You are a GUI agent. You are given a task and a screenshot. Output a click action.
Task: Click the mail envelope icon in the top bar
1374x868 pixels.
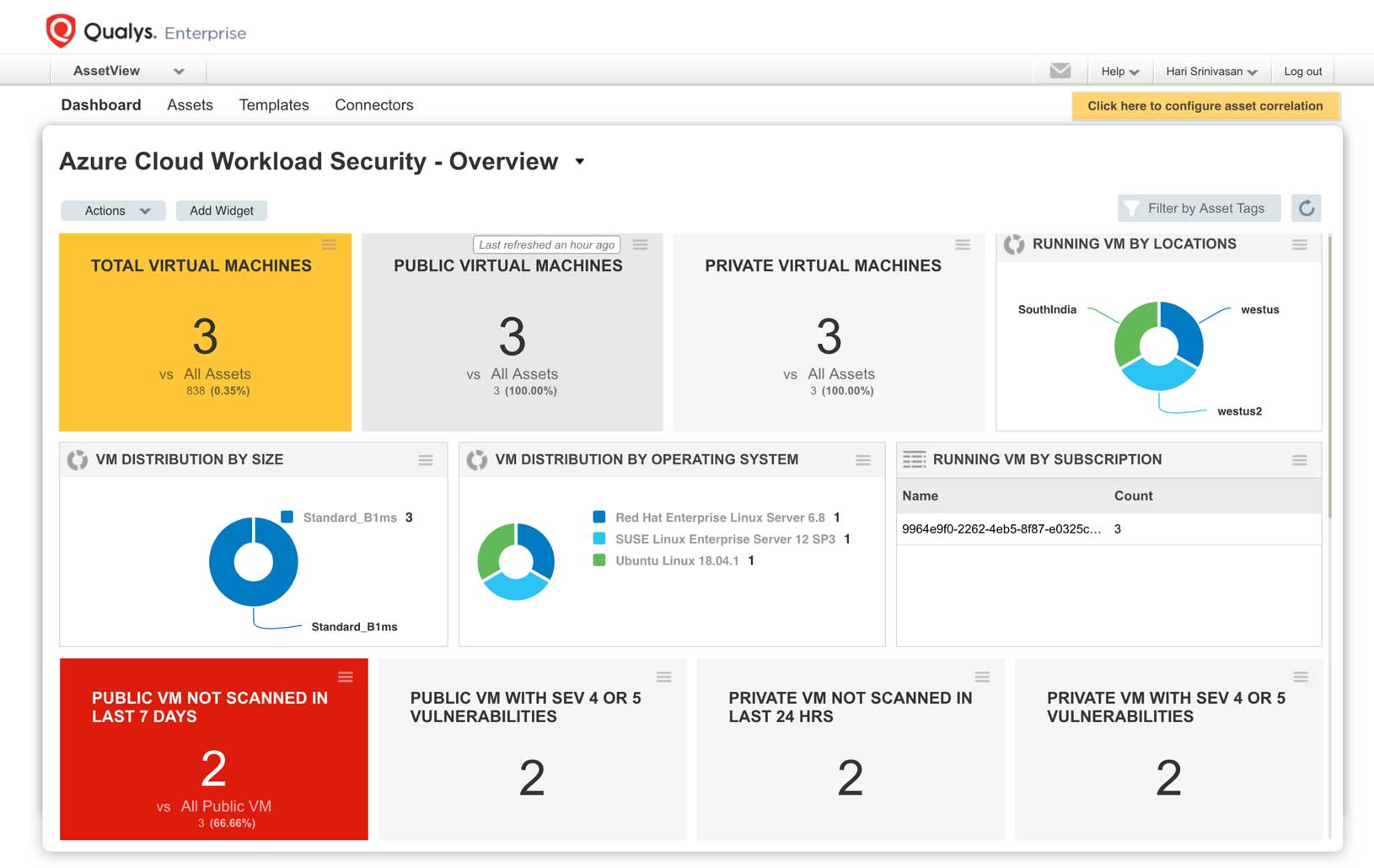pyautogui.click(x=1060, y=71)
